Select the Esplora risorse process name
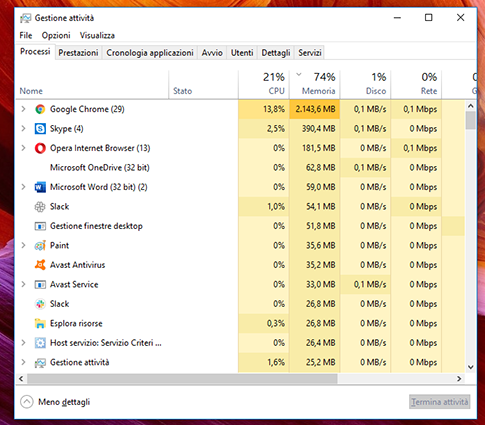Viewport: 485px width, 425px height. tap(76, 323)
